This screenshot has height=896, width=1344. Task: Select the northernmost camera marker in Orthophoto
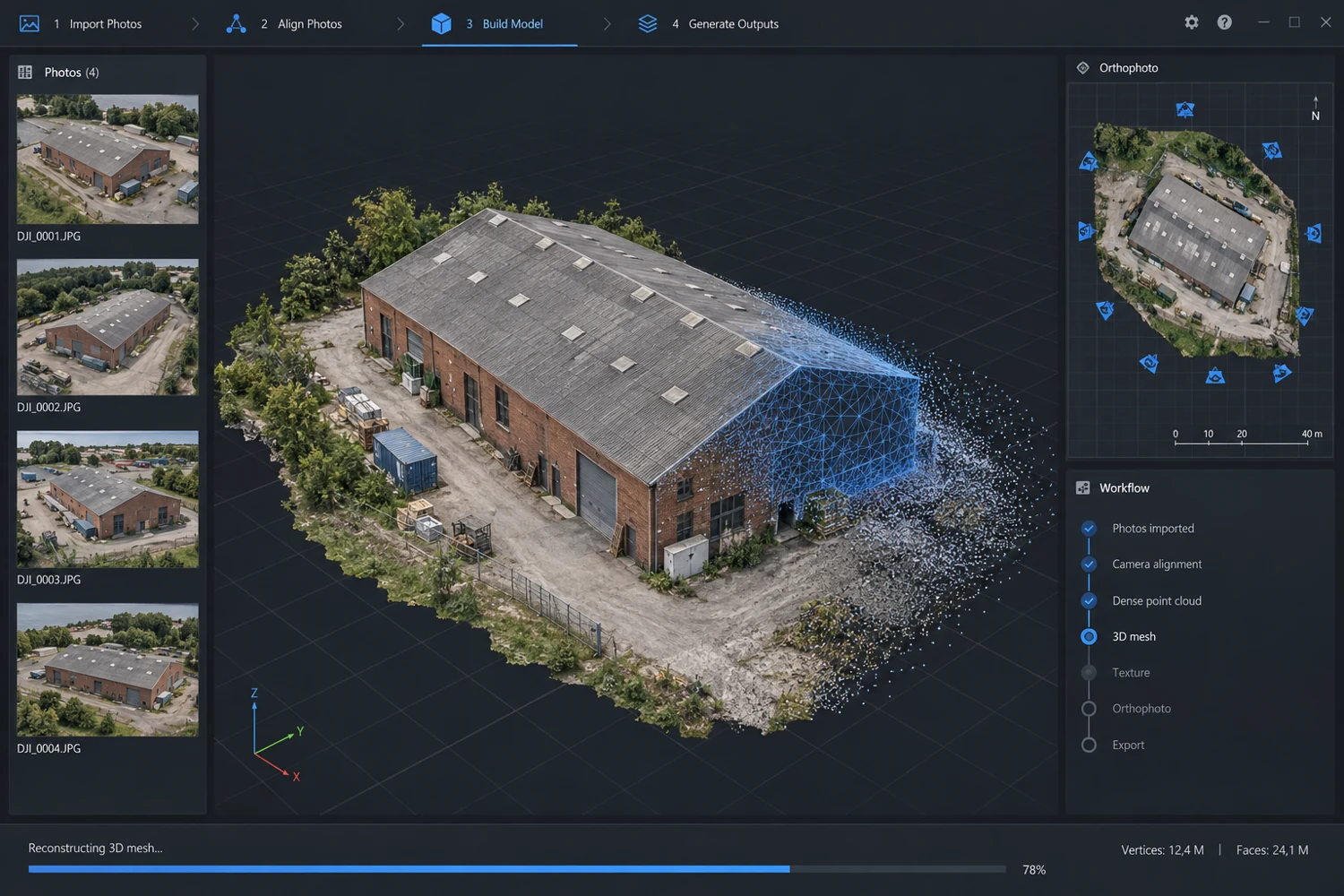coord(1185,109)
